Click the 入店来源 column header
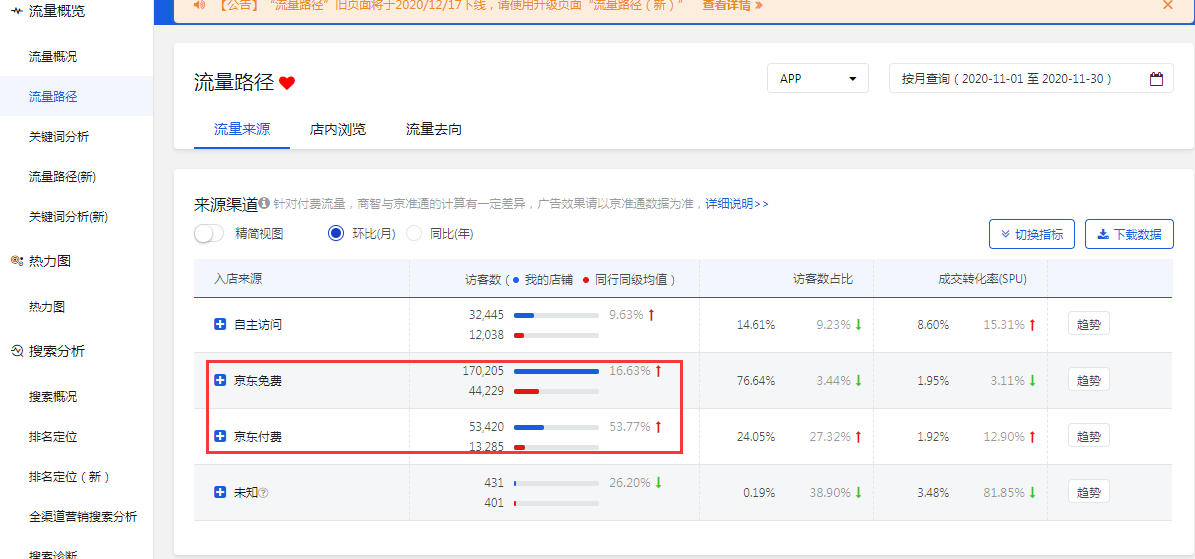 (x=239, y=279)
